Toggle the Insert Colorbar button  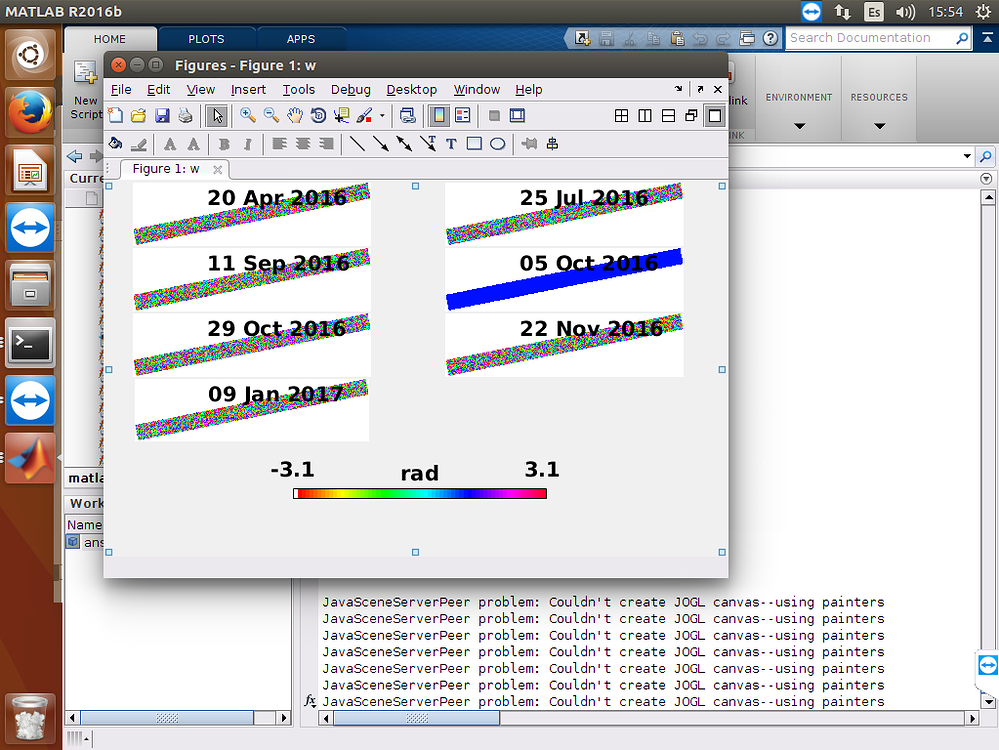[439, 115]
